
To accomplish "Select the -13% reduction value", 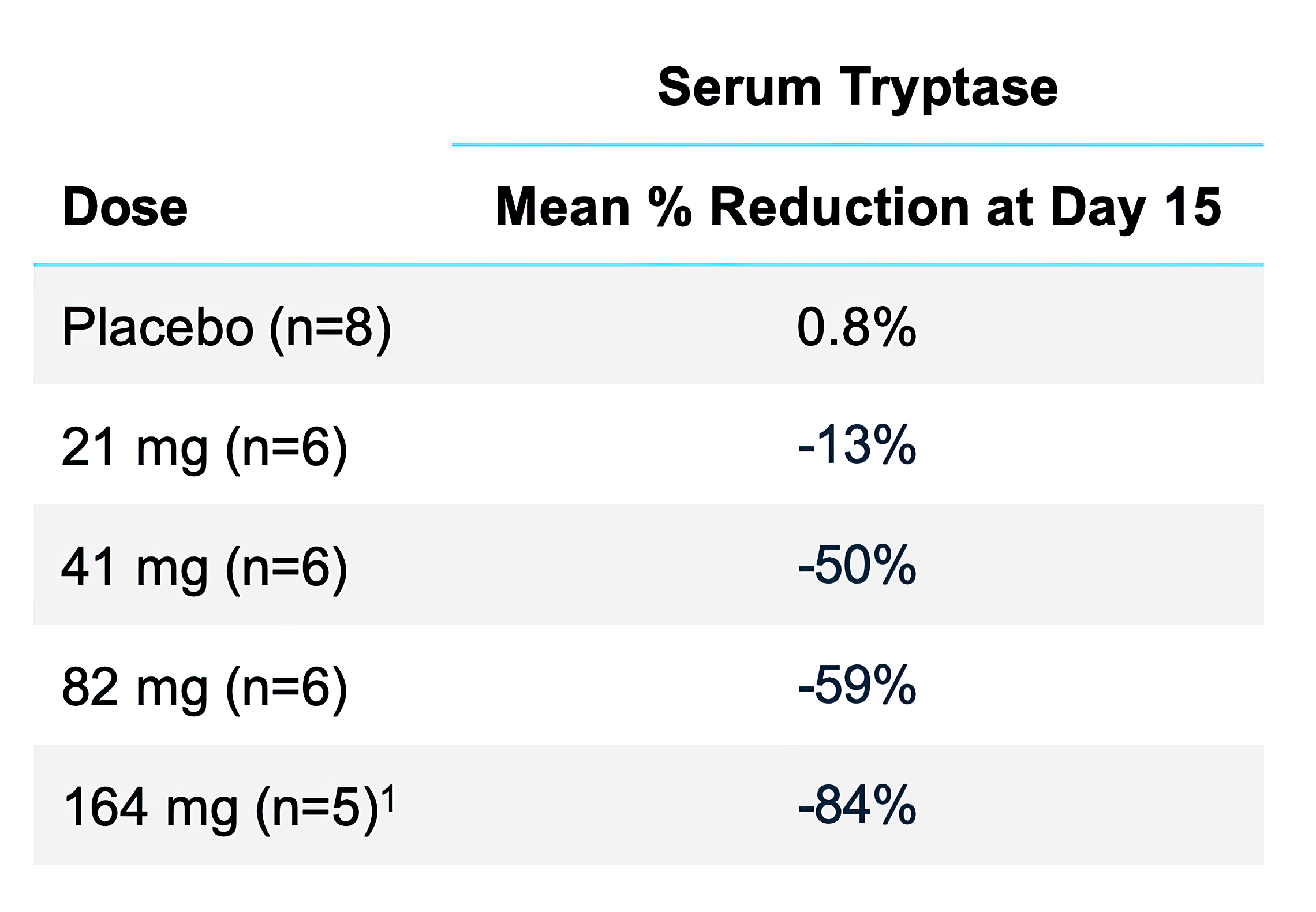I will point(857,445).
